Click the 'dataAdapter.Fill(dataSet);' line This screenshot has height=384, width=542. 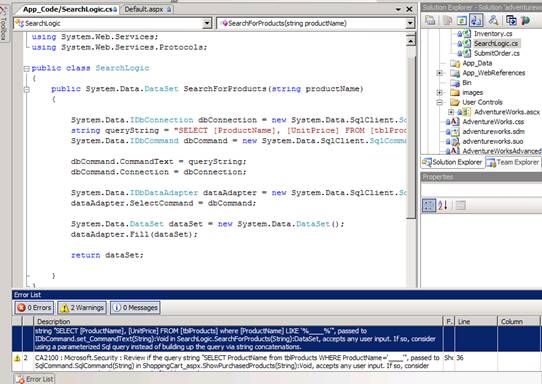[134, 234]
